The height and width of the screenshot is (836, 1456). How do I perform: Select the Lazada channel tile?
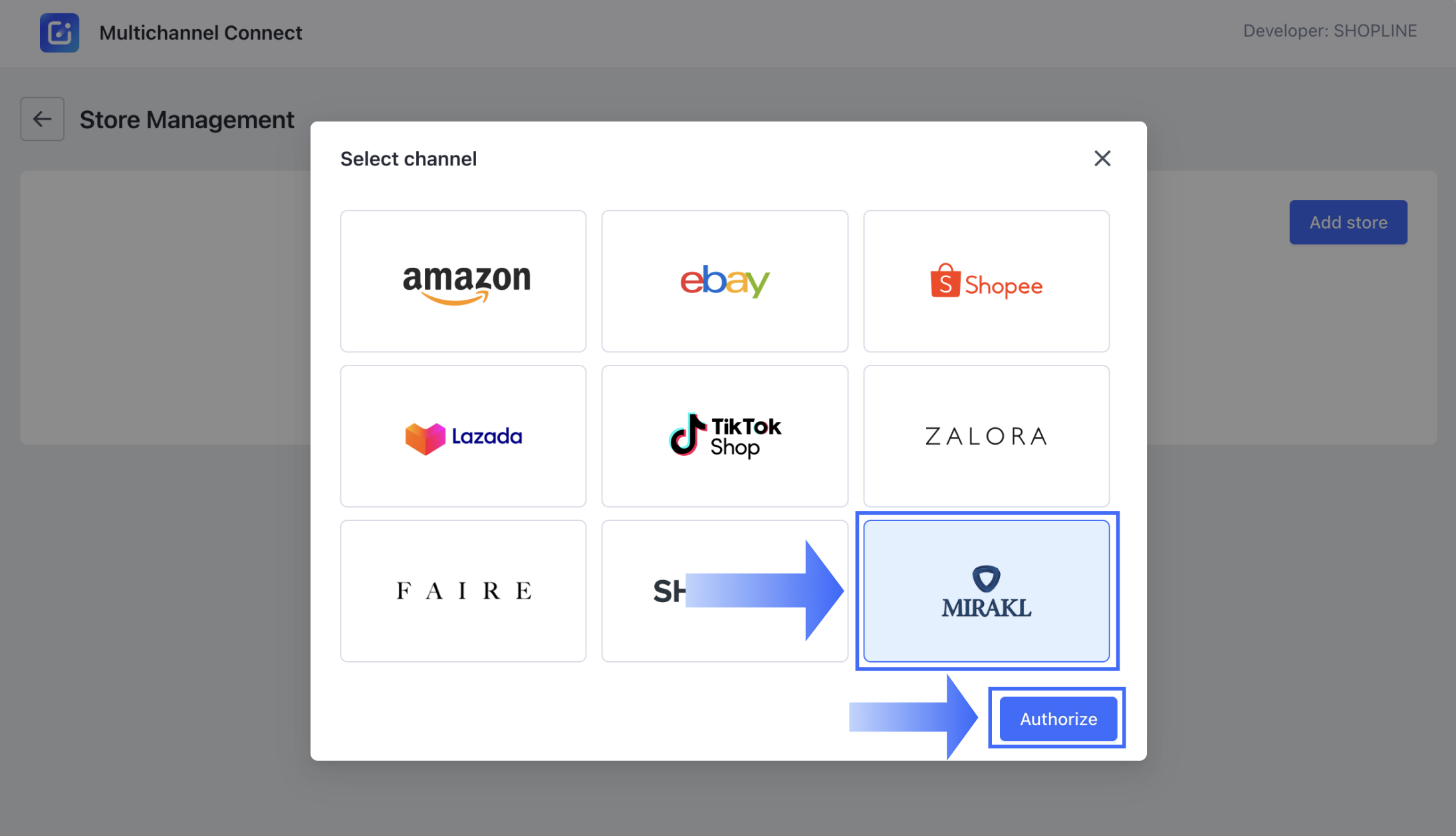point(463,436)
